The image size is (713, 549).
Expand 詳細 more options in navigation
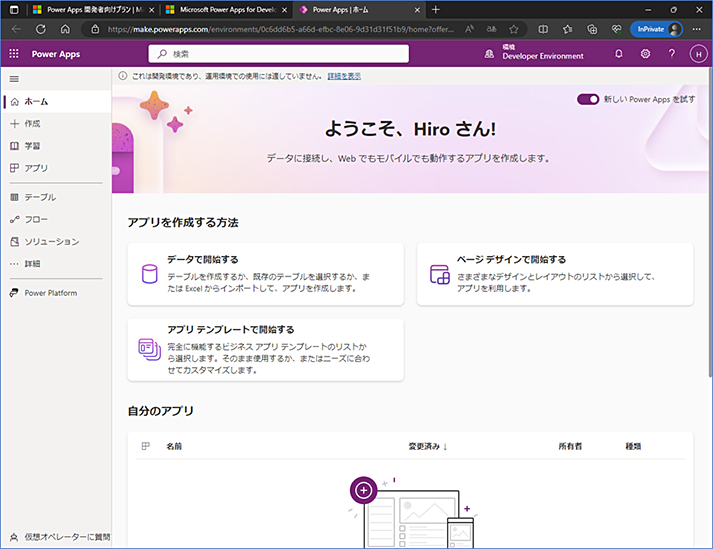coord(56,264)
